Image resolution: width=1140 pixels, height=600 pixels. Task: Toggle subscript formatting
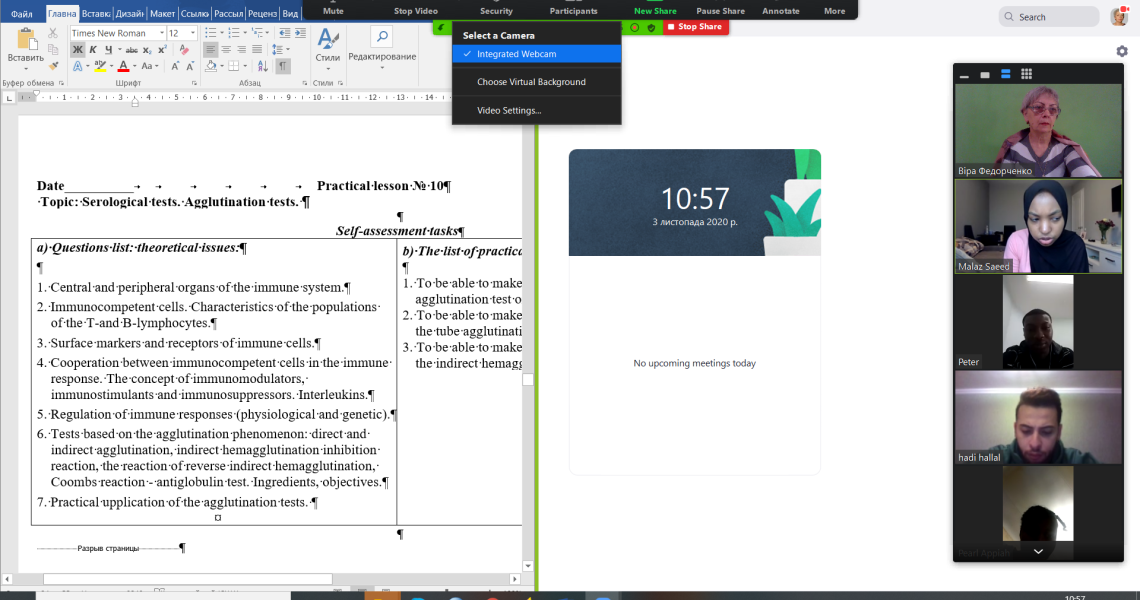click(x=147, y=50)
